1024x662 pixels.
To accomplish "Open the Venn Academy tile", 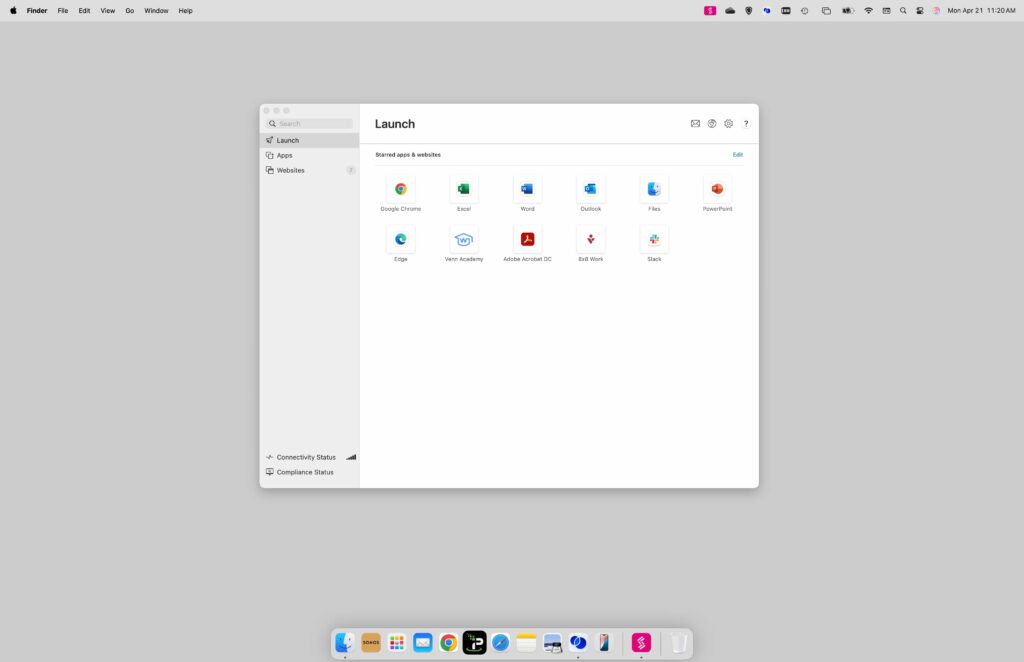I will coord(464,239).
